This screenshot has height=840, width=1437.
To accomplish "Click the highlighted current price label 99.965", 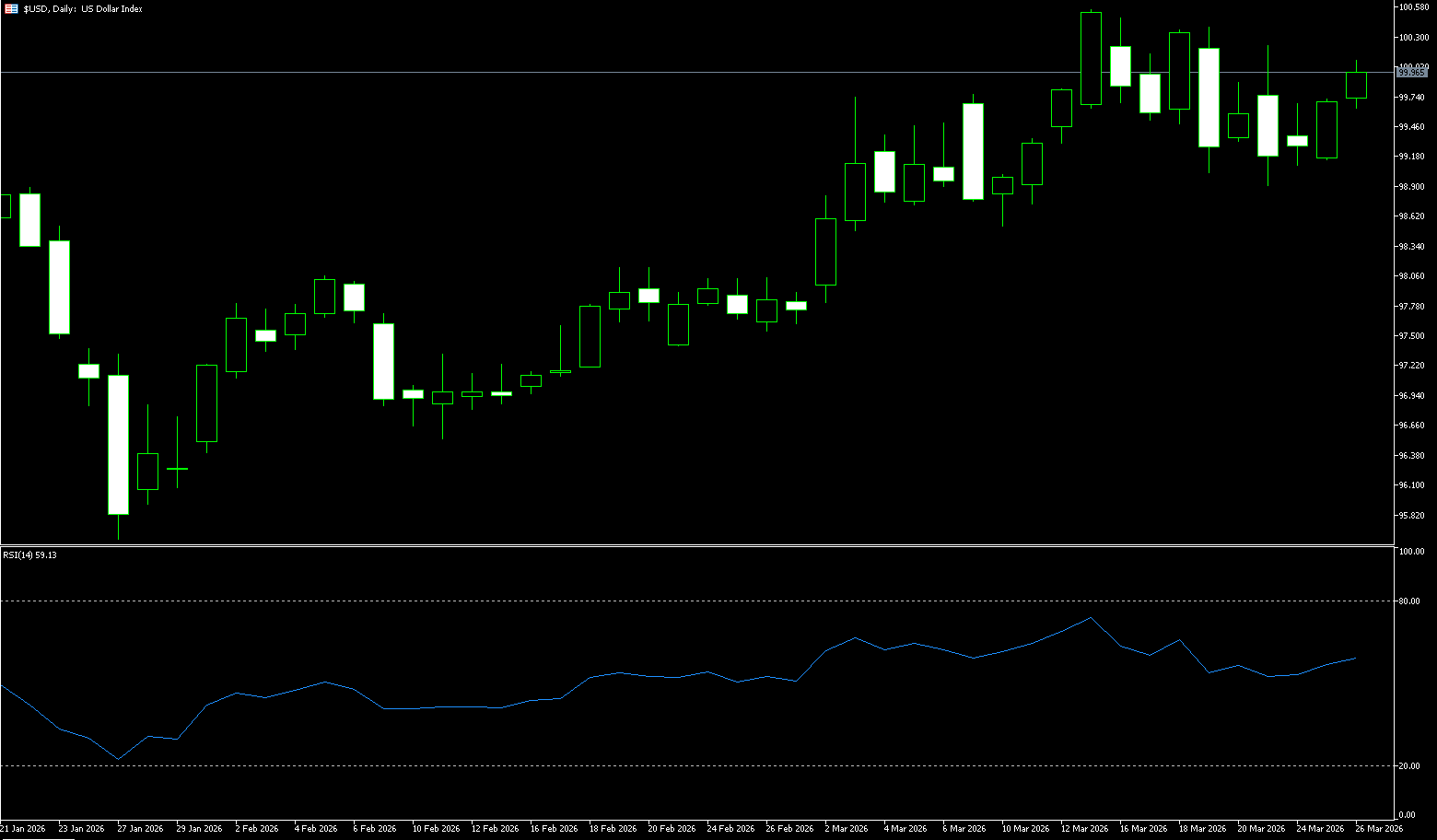I will pos(1412,72).
